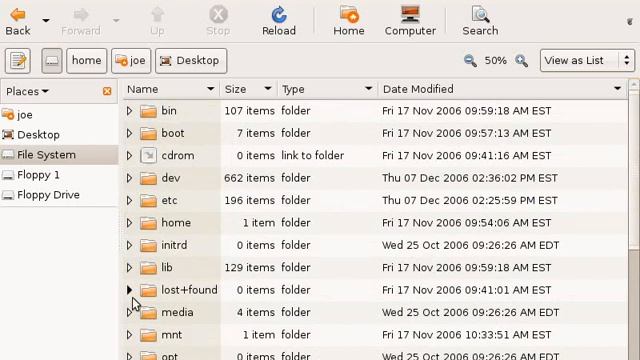Close the Places side pane
Viewport: 640px width, 360px height.
pyautogui.click(x=107, y=91)
